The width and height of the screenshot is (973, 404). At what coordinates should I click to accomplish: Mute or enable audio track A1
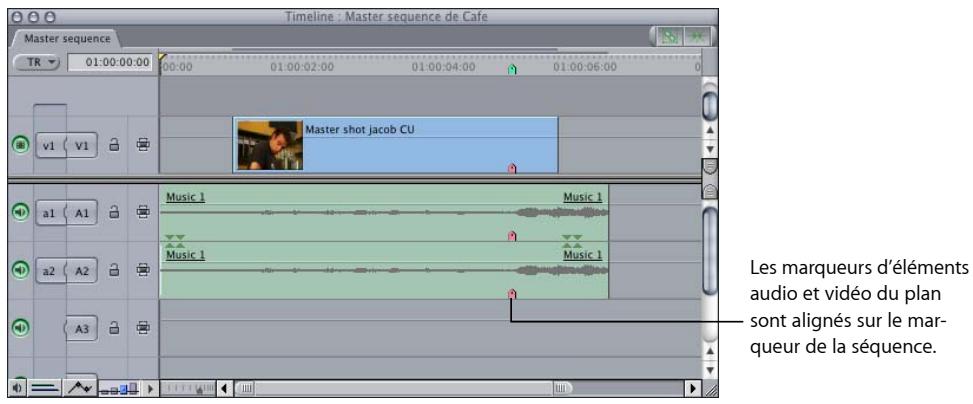[x=20, y=212]
